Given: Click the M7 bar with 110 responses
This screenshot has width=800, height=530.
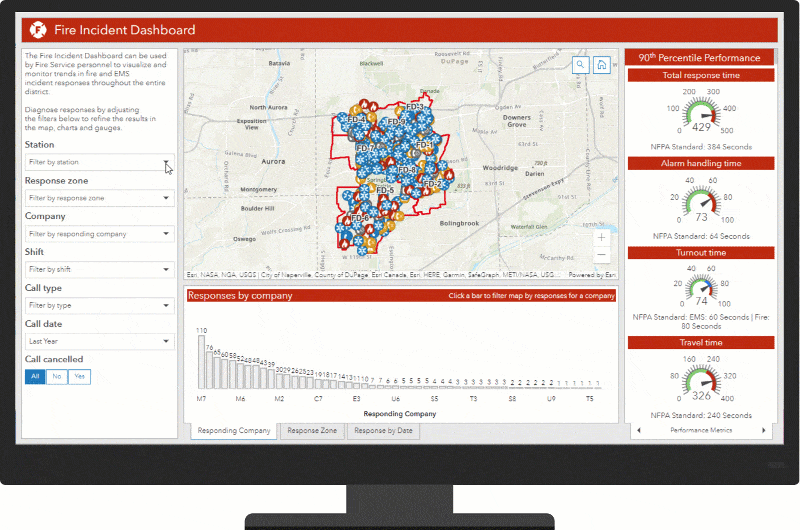Looking at the screenshot, I should (202, 362).
